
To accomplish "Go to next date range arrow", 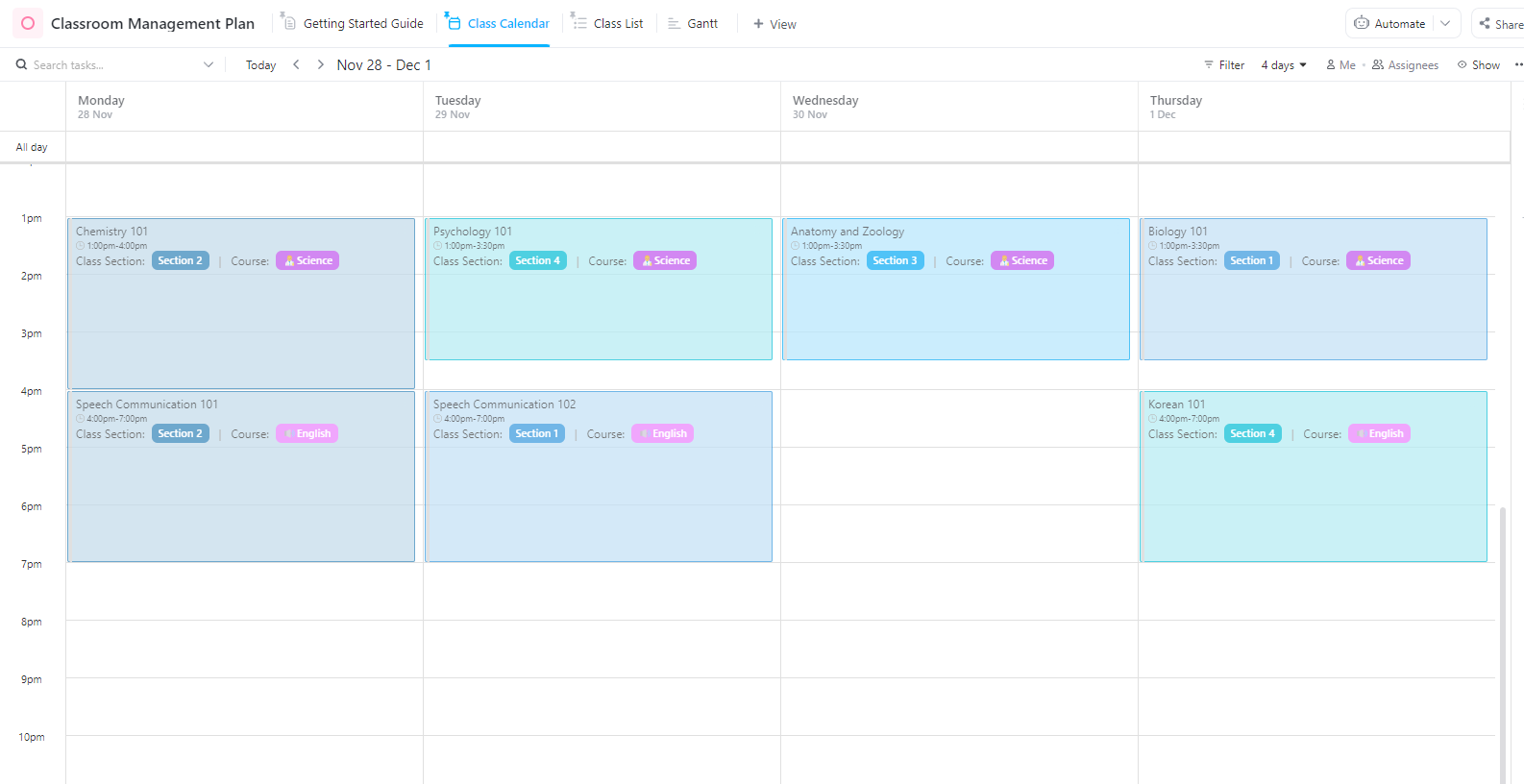I will tap(320, 64).
